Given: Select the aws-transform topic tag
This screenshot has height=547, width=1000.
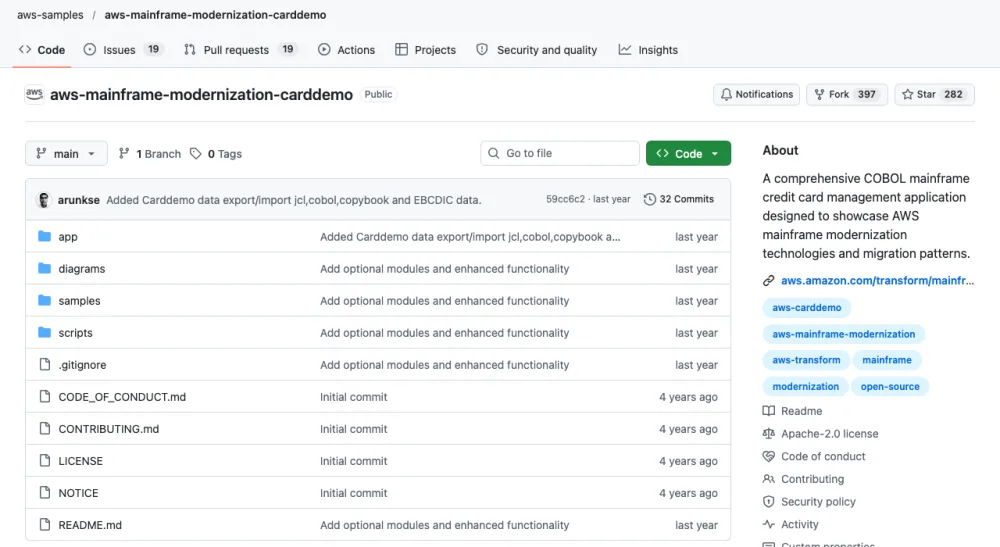Looking at the screenshot, I should pyautogui.click(x=806, y=360).
